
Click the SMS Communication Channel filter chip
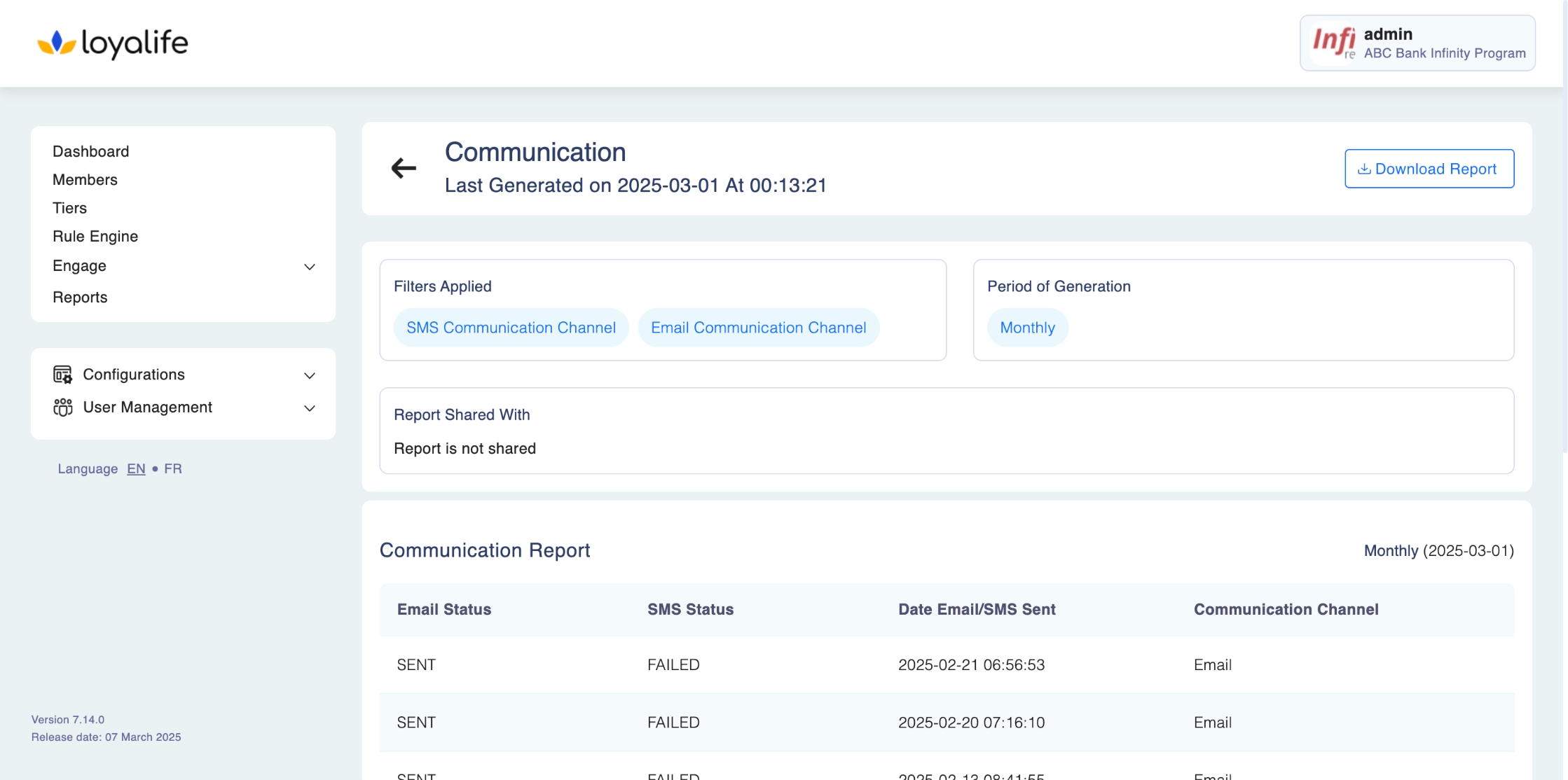[511, 328]
